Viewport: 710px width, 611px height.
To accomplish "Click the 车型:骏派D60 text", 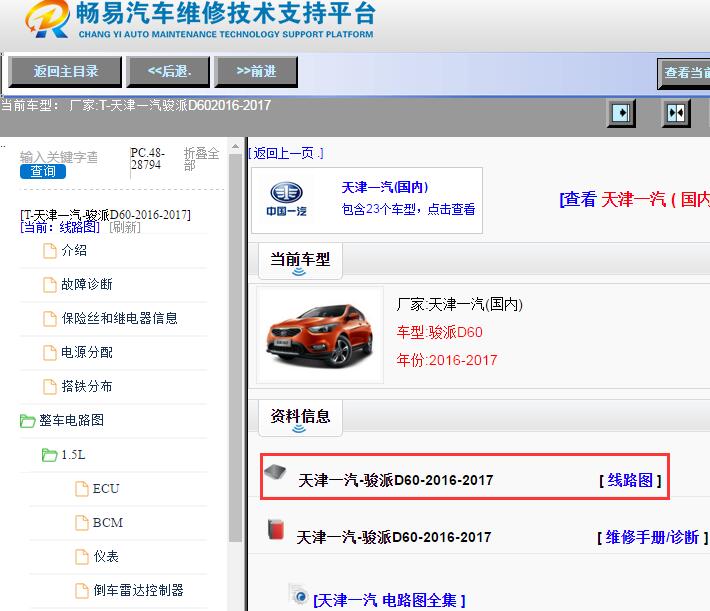I will click(x=439, y=332).
